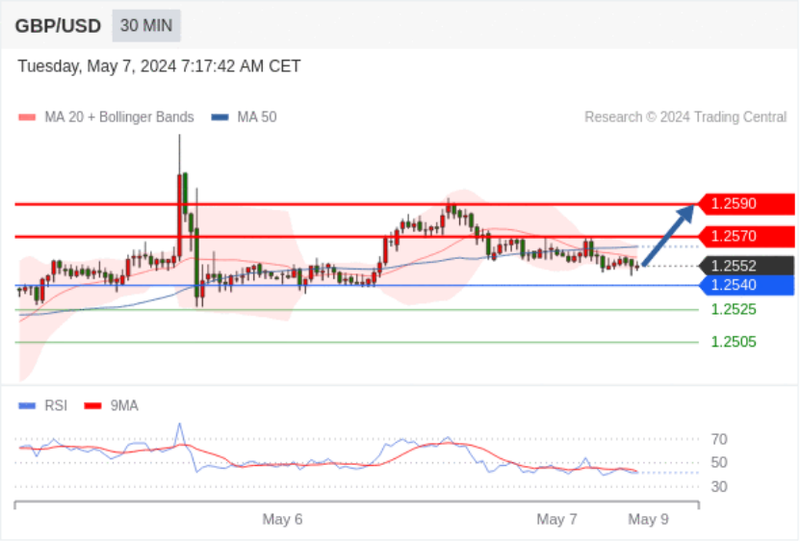The image size is (800, 542).
Task: Select the 1.2570 red resistance tag
Action: coord(746,236)
